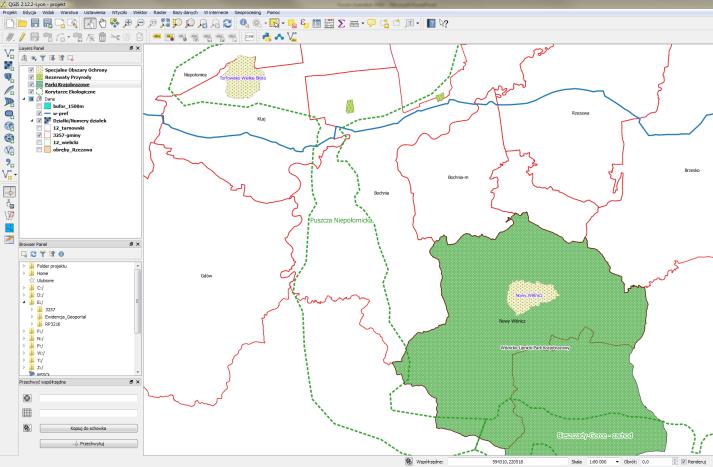
Task: Enable the 12_tarnowski layer checkbox
Action: tap(39, 128)
